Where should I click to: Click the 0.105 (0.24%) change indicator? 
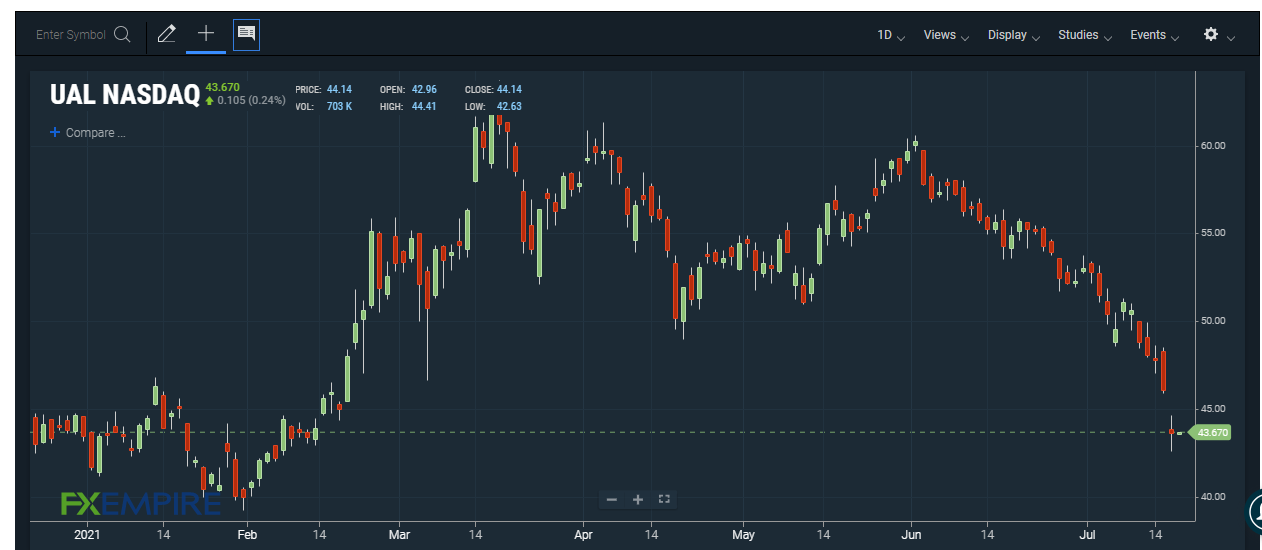(245, 100)
